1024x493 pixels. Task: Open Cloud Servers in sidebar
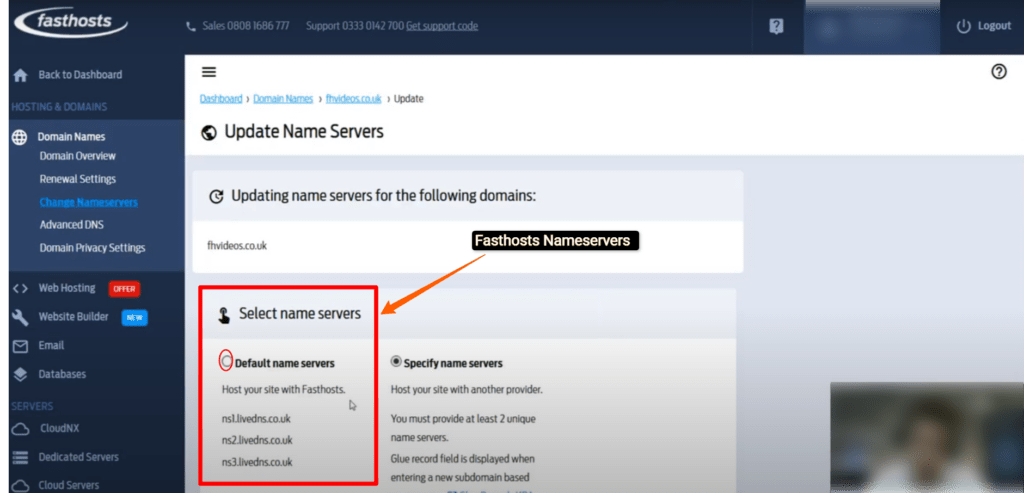[69, 485]
